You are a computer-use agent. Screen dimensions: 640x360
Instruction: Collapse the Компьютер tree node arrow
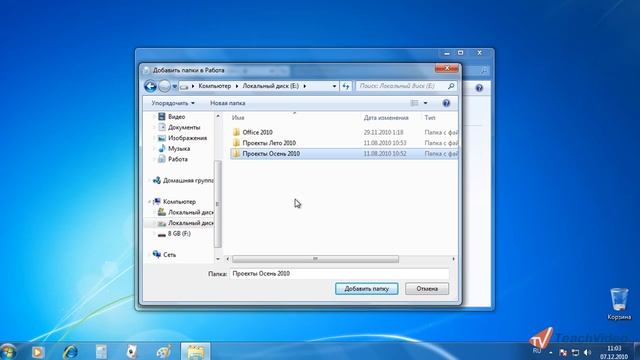click(x=149, y=202)
